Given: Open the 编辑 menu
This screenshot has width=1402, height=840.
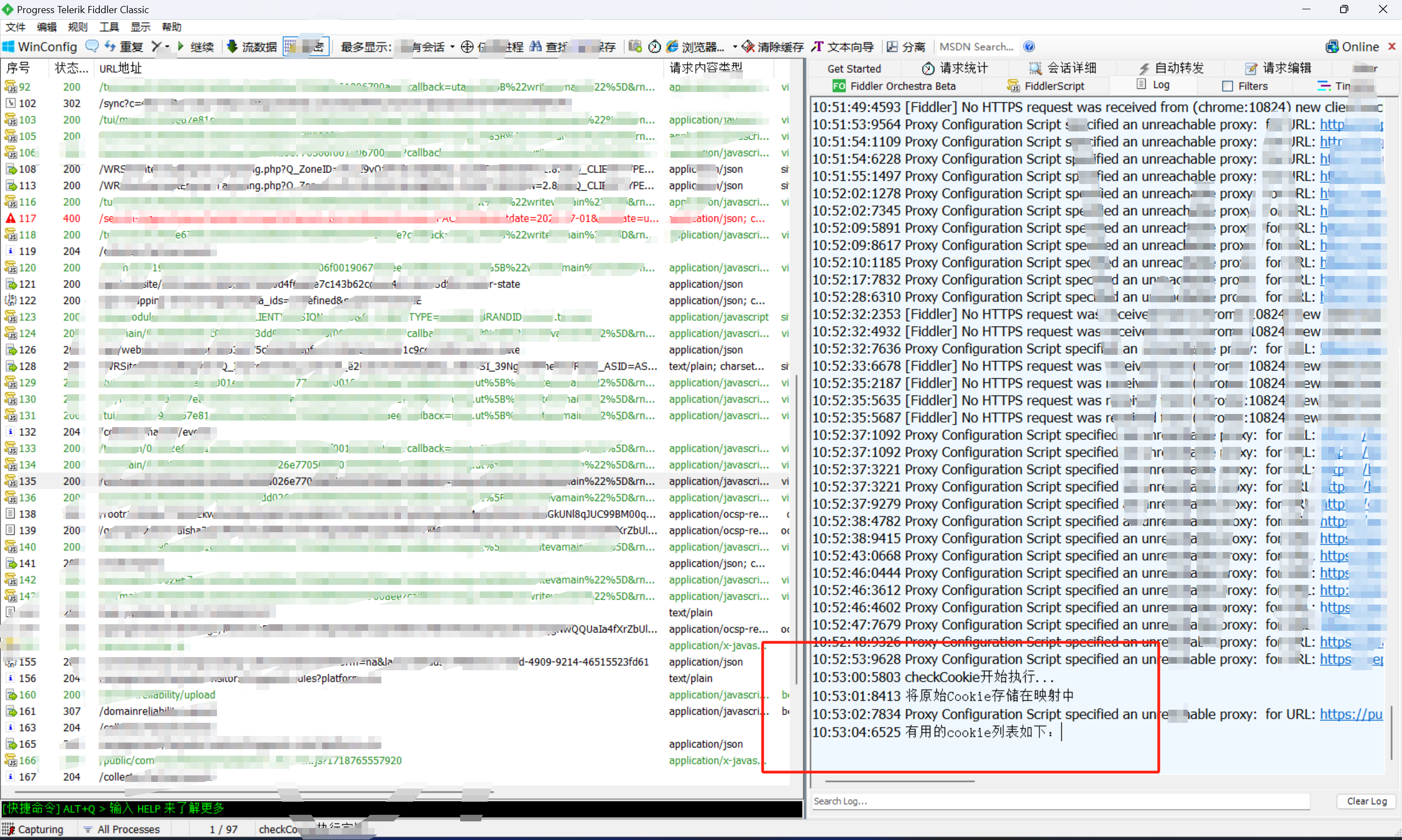Looking at the screenshot, I should (47, 27).
